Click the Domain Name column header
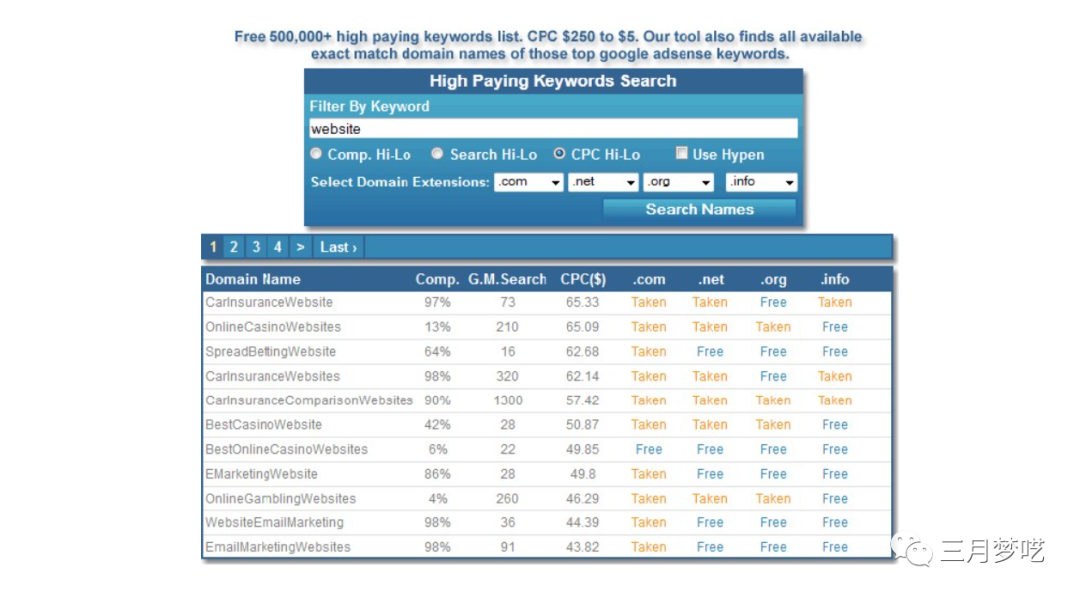The height and width of the screenshot is (598, 1080). [253, 279]
